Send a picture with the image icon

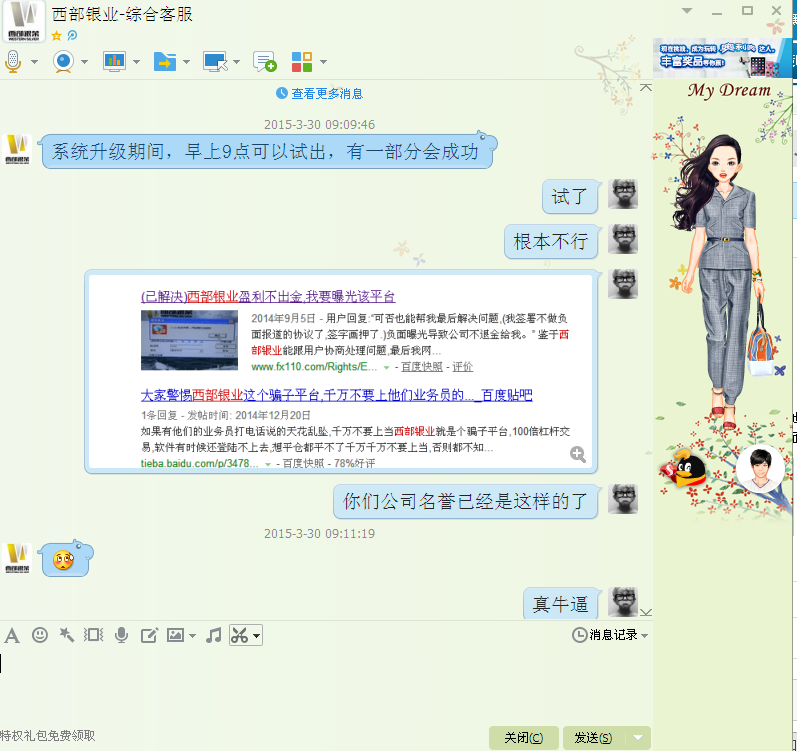click(175, 635)
